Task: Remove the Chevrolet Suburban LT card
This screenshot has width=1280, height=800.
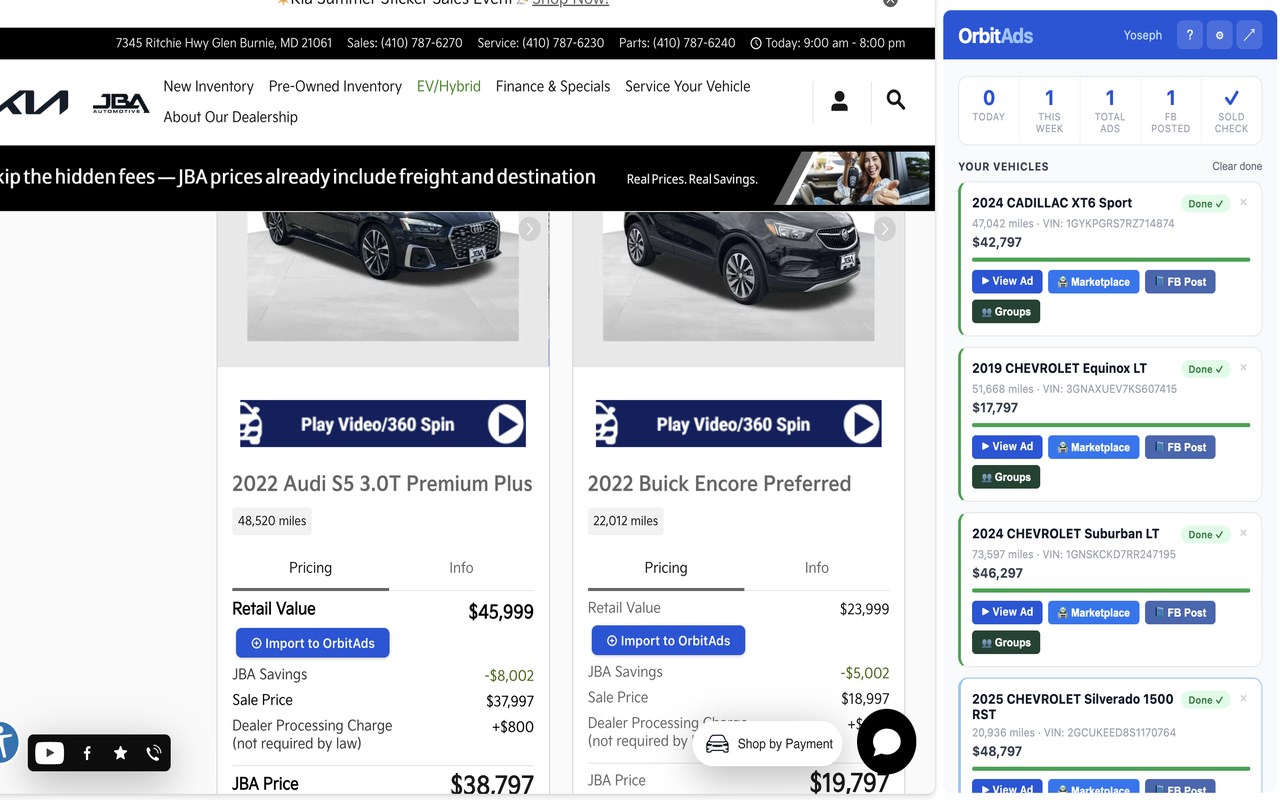Action: click(x=1243, y=533)
